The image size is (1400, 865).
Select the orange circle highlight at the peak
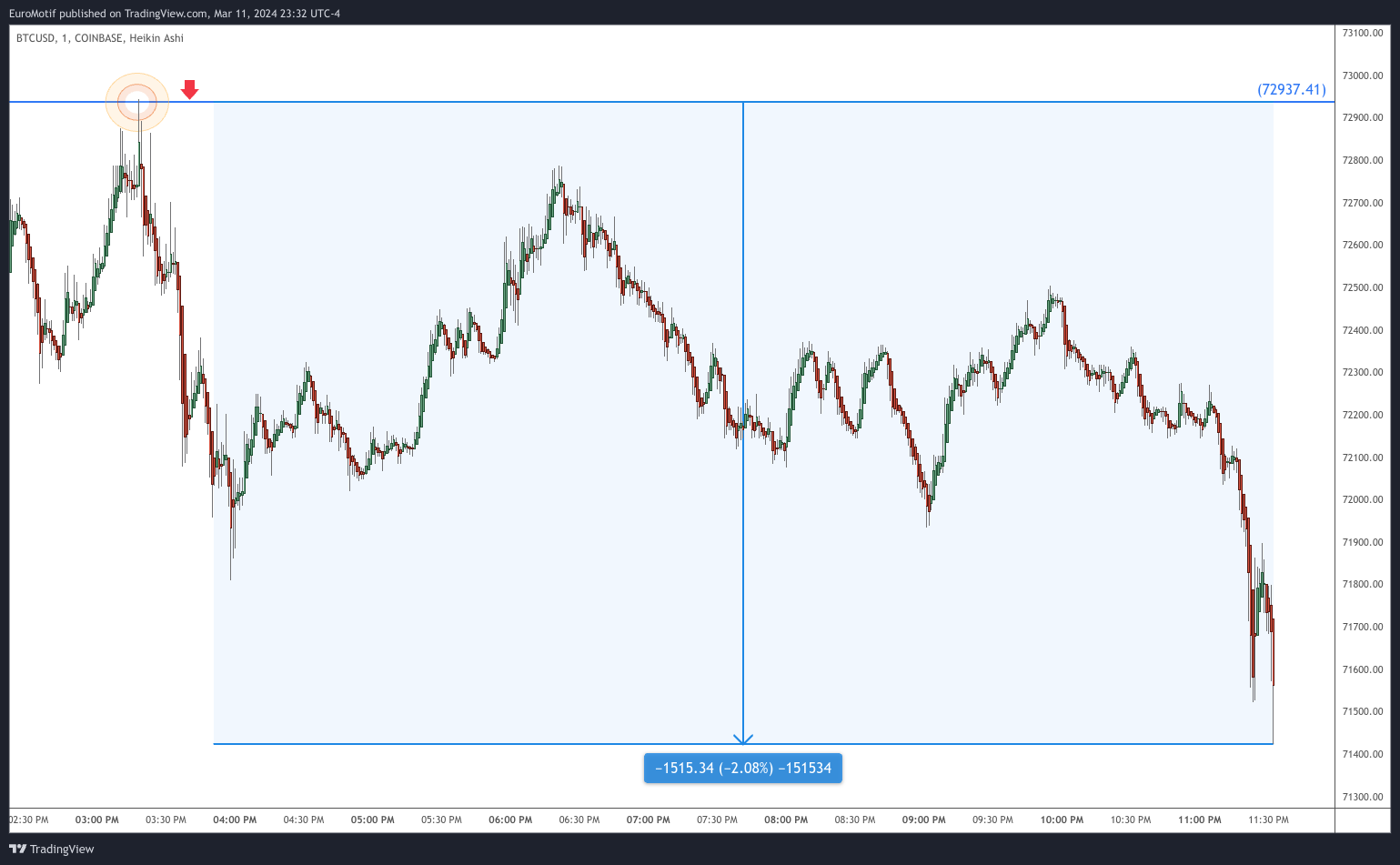tap(137, 102)
